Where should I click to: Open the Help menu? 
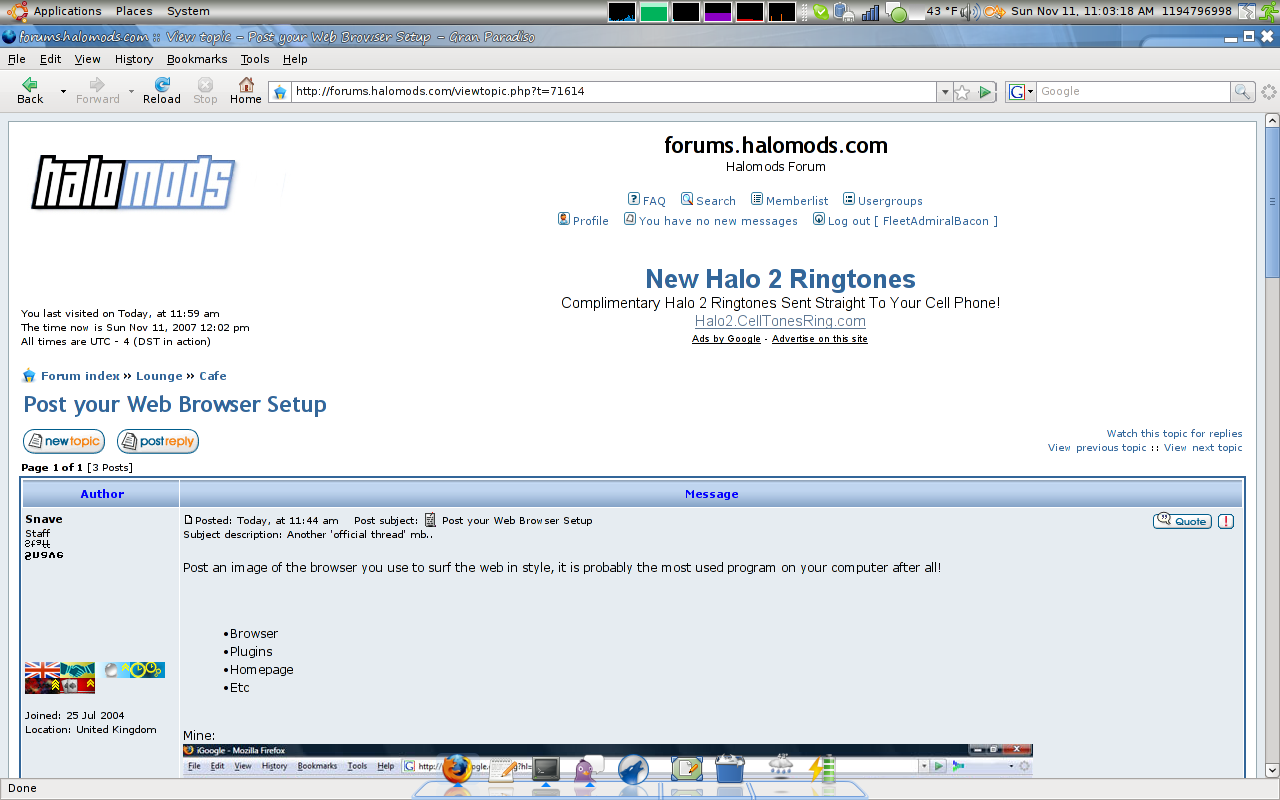[x=295, y=59]
